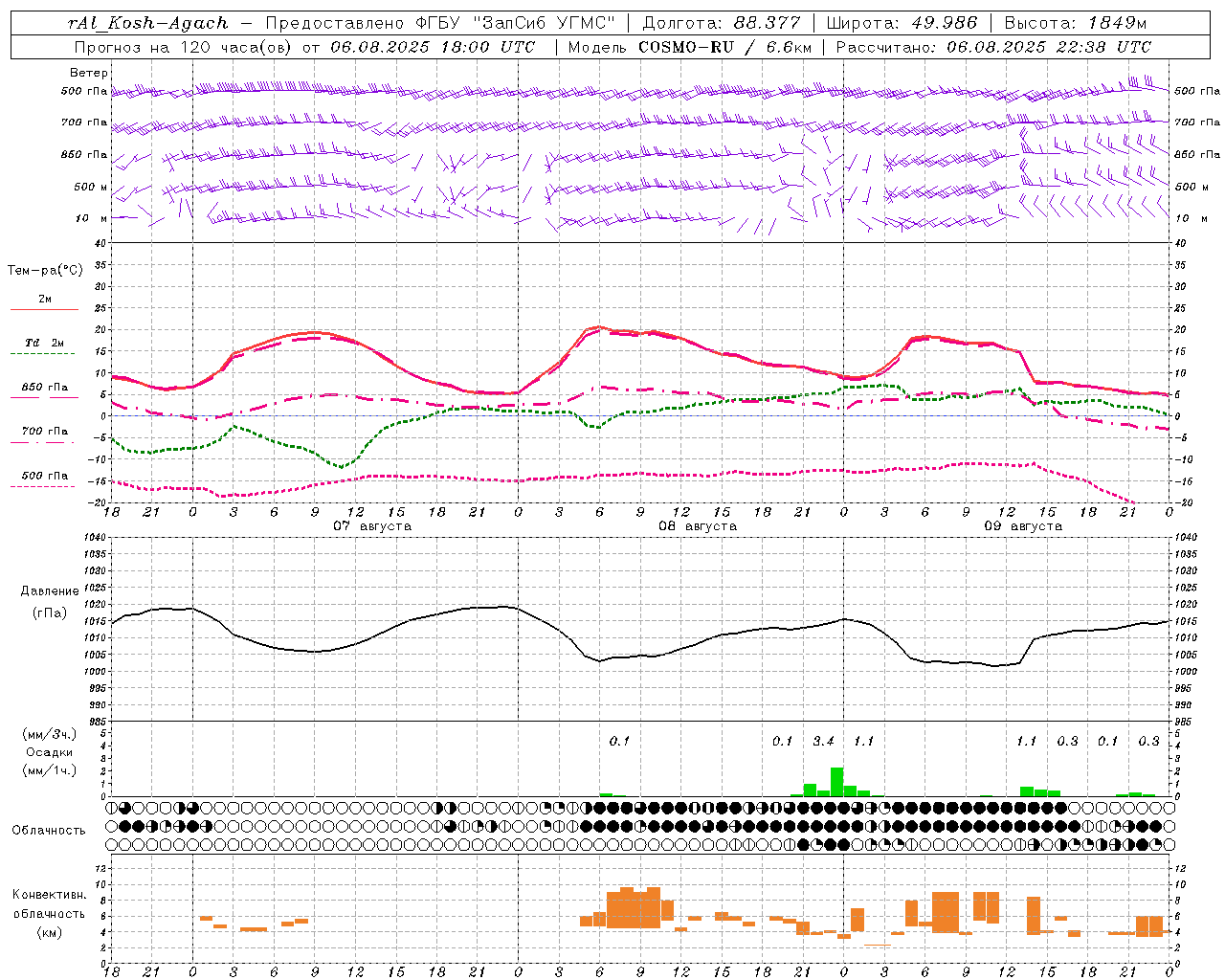Click the '08 августа' date label
Viewport: 1225px width, 980px height.
pos(698,526)
